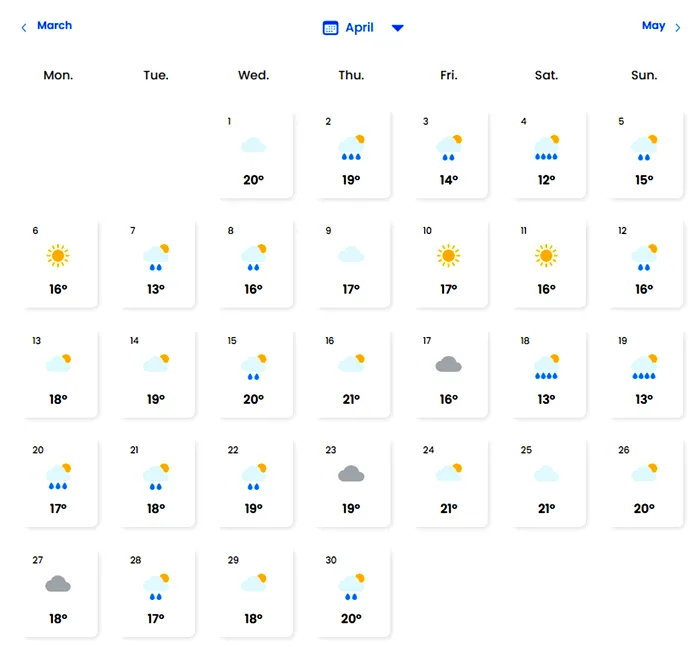Click the rain shower icon on April 30
This screenshot has width=700, height=647.
351,584
